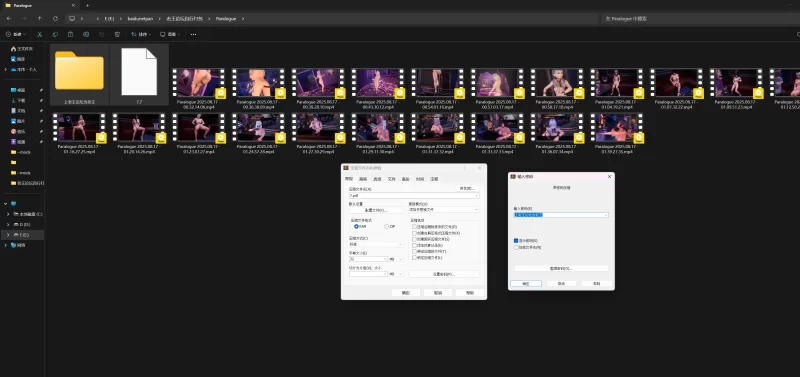The height and width of the screenshot is (377, 800).
Task: Select the blank file named 7.7
Action: click(x=139, y=74)
